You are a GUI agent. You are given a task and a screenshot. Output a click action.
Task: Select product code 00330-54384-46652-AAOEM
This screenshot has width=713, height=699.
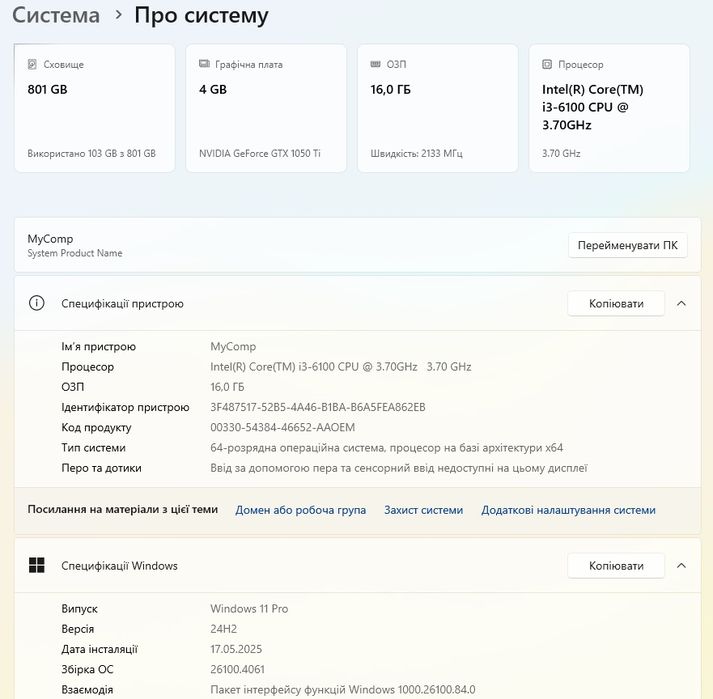pos(282,427)
